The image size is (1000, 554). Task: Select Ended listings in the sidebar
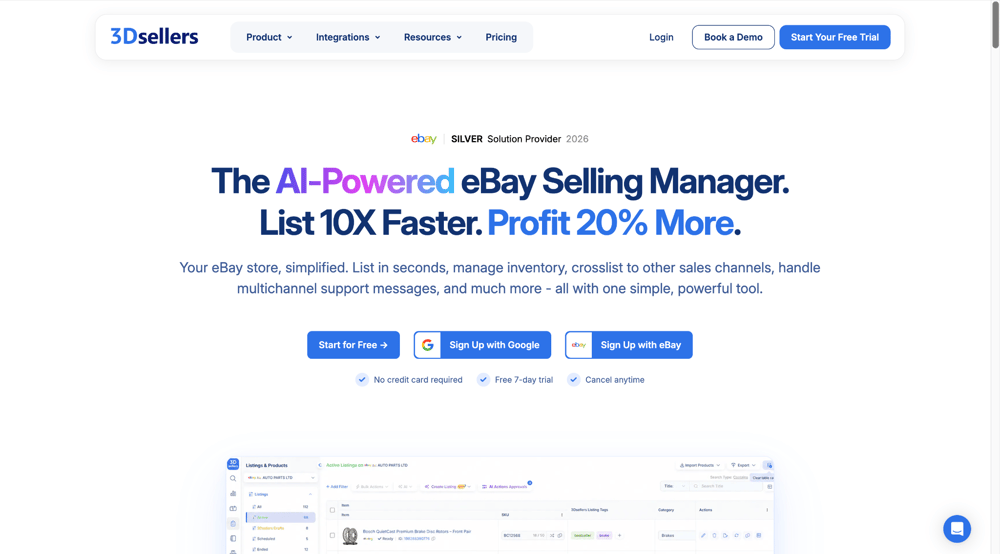click(280, 549)
